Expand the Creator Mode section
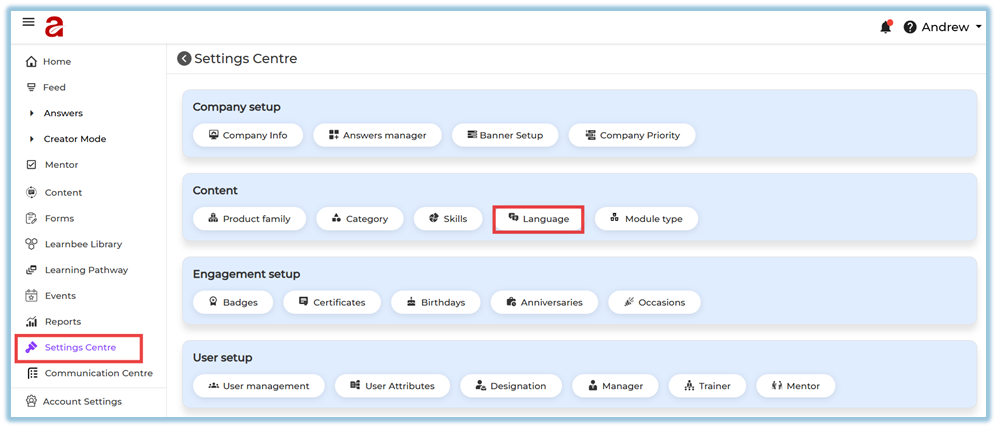997x428 pixels. tap(31, 139)
